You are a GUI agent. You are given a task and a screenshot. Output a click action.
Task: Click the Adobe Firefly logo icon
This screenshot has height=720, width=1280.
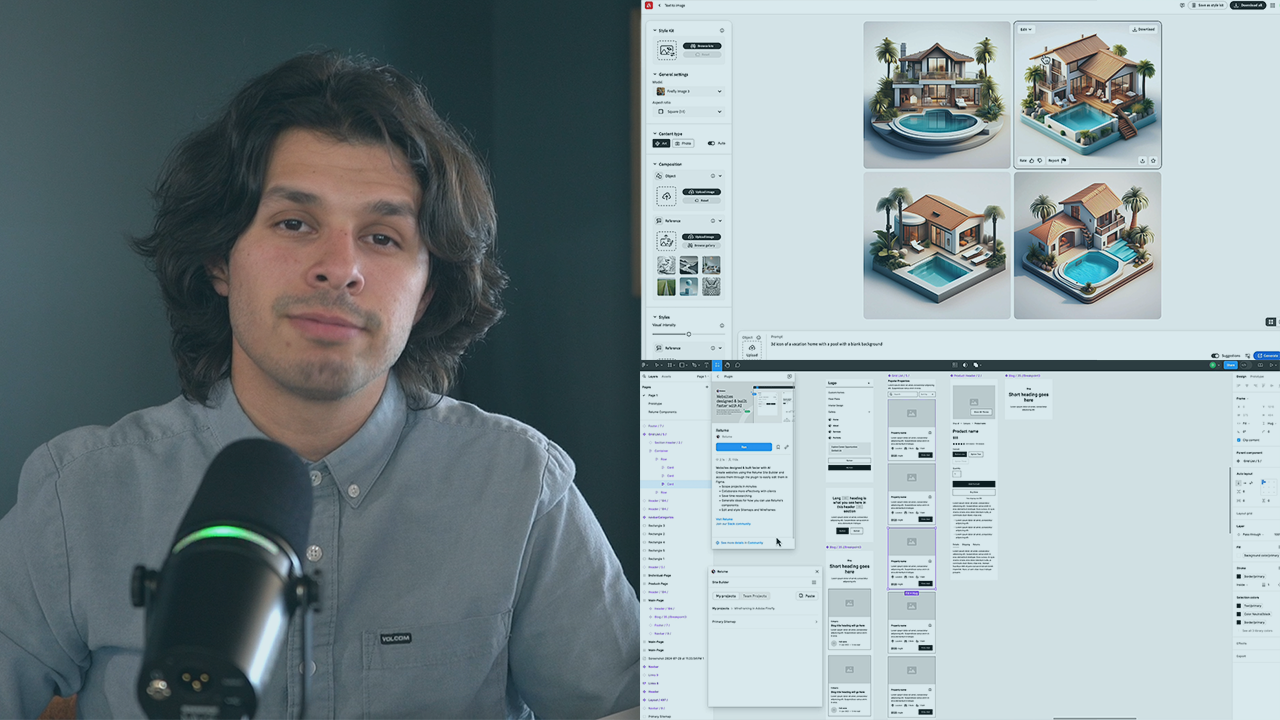pyautogui.click(x=648, y=5)
